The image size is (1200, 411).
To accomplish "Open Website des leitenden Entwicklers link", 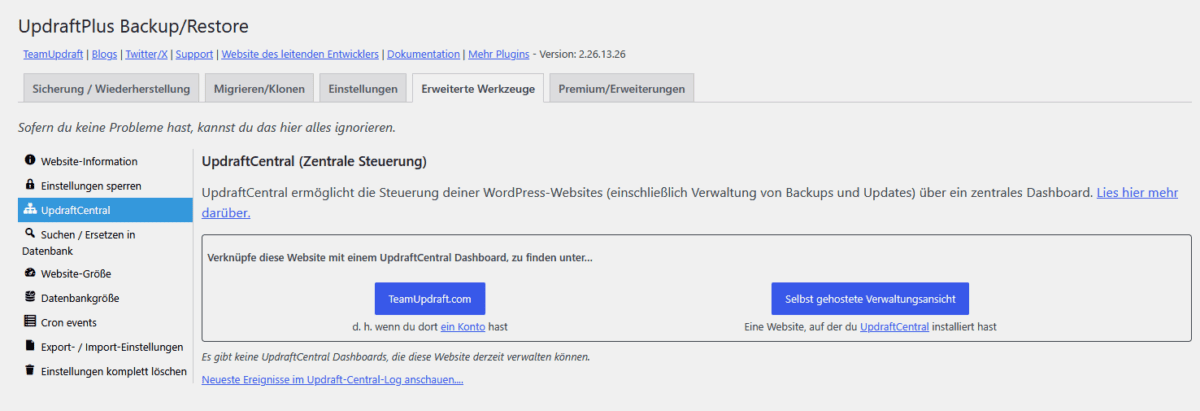I will 301,54.
